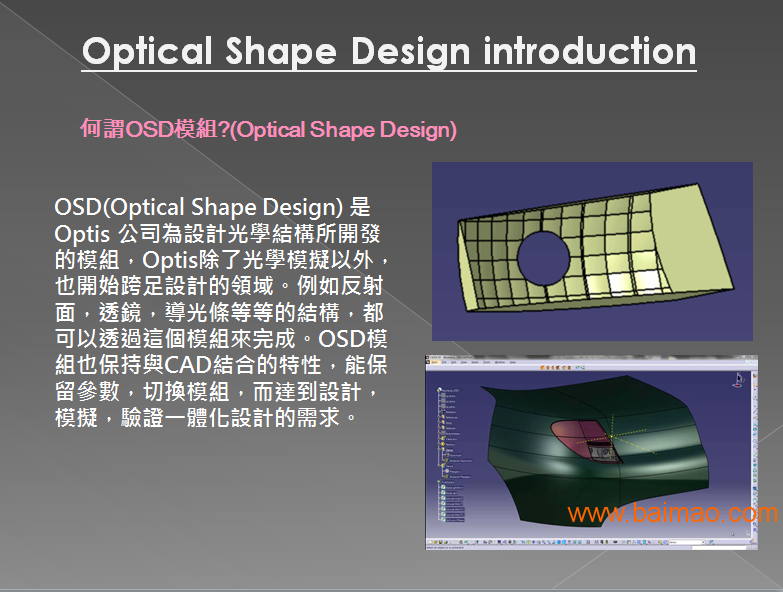Click the New document icon in CATIA's bottom toolbar
This screenshot has height=592, width=783.
[x=430, y=542]
